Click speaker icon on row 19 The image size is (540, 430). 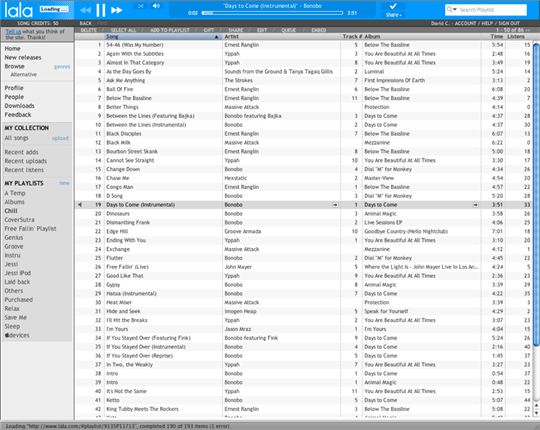point(80,205)
